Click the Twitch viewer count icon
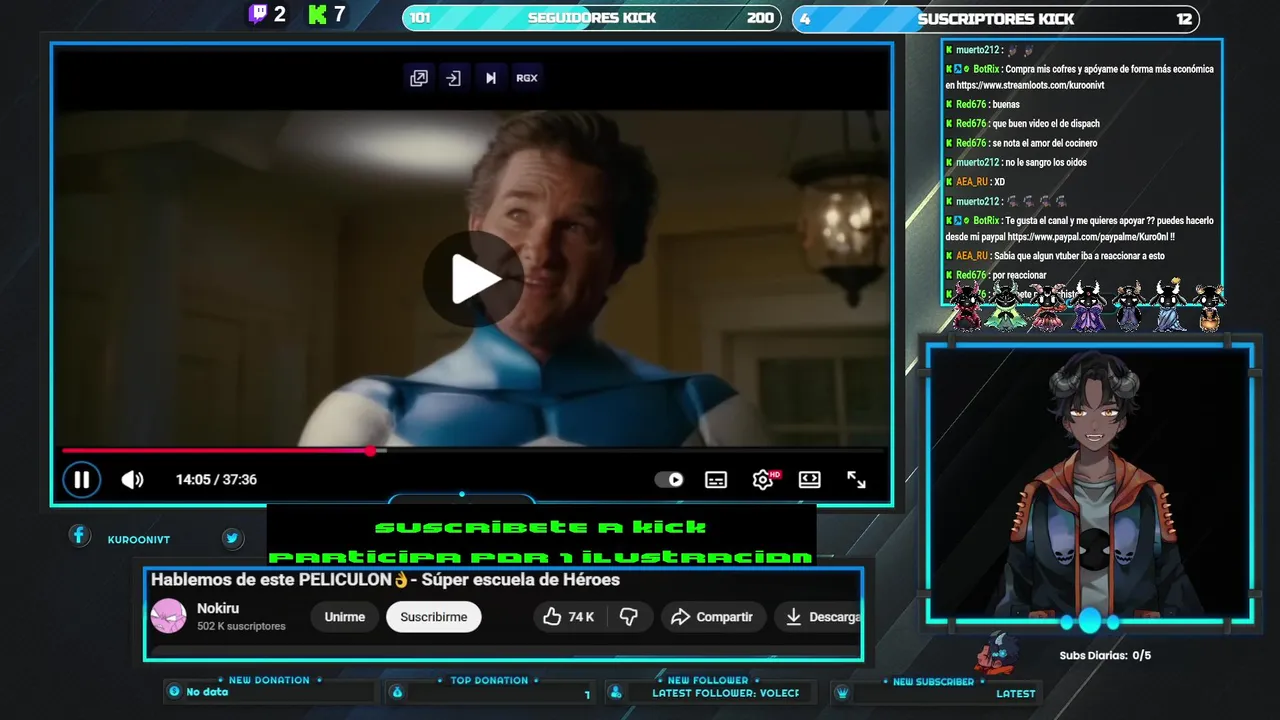The image size is (1280, 720). point(258,14)
